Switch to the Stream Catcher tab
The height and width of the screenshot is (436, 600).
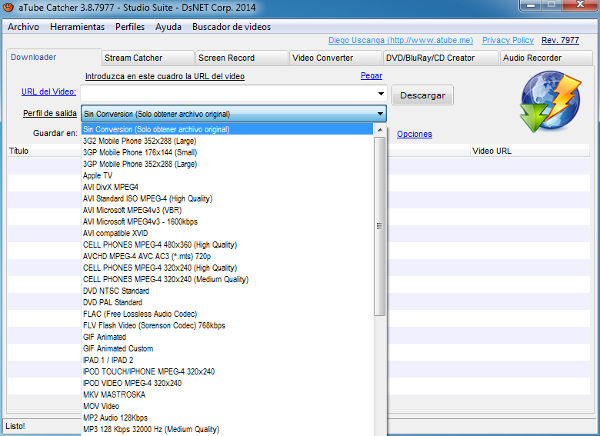point(133,58)
